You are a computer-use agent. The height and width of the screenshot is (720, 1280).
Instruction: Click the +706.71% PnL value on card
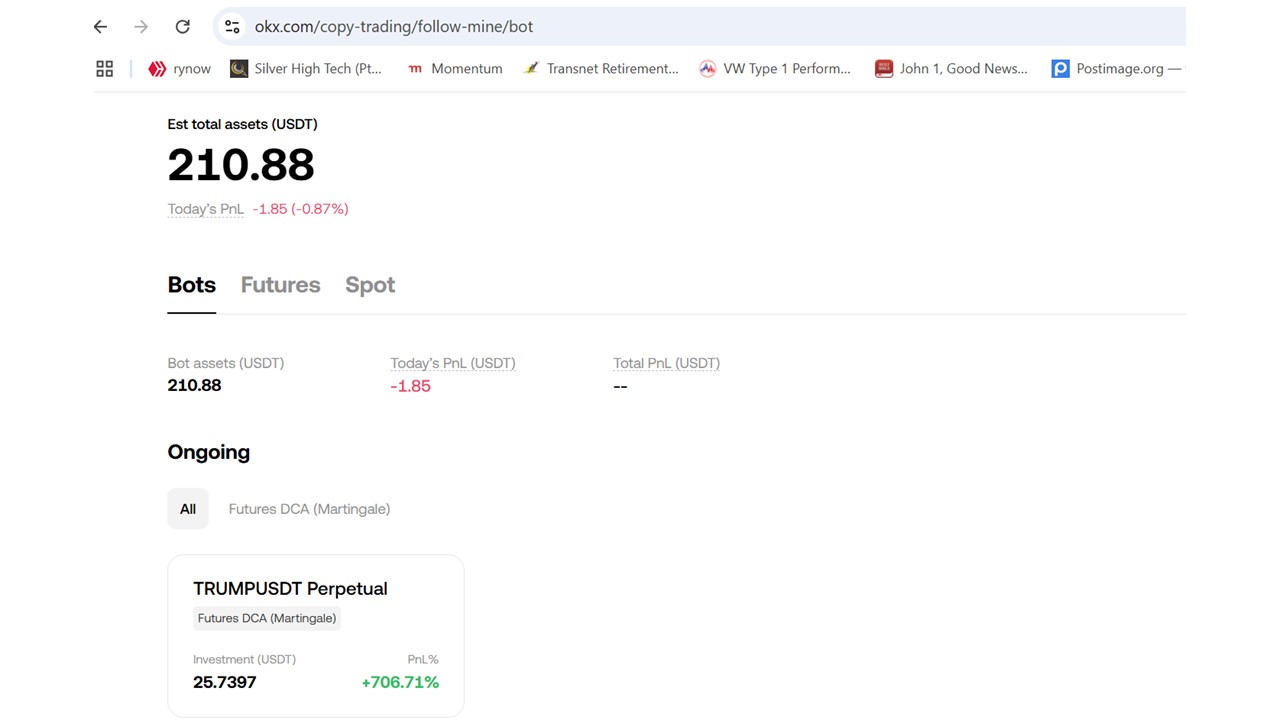point(400,682)
